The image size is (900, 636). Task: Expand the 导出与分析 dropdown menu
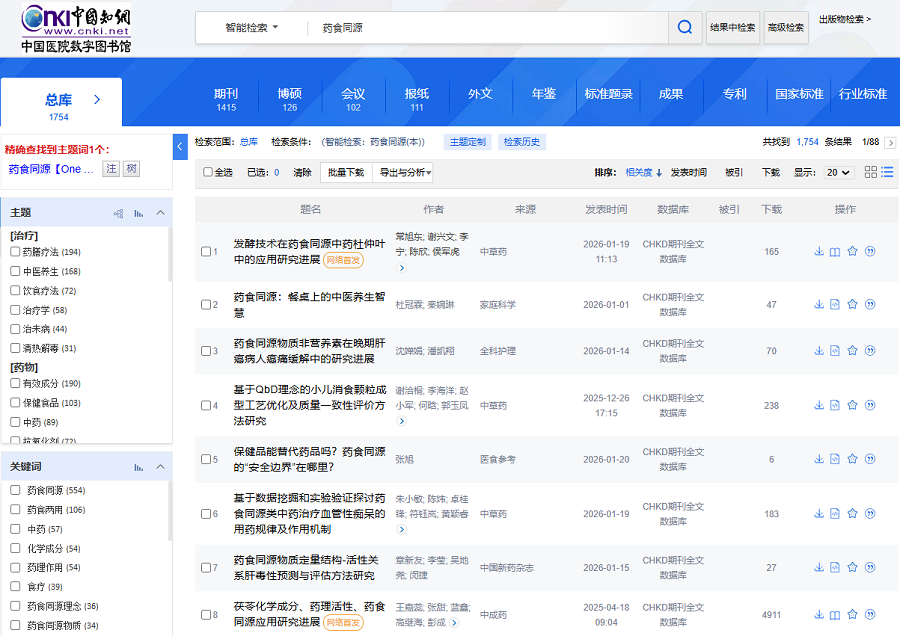point(404,172)
